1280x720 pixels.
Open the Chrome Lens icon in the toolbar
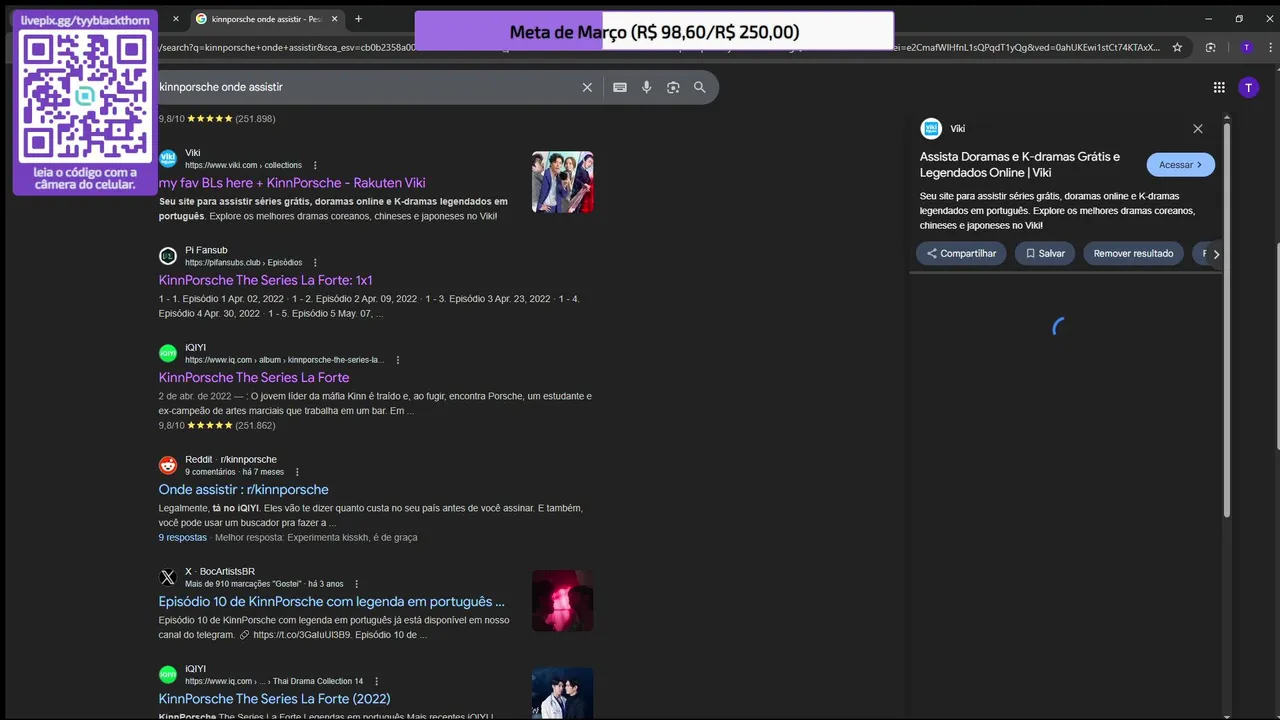click(1211, 47)
